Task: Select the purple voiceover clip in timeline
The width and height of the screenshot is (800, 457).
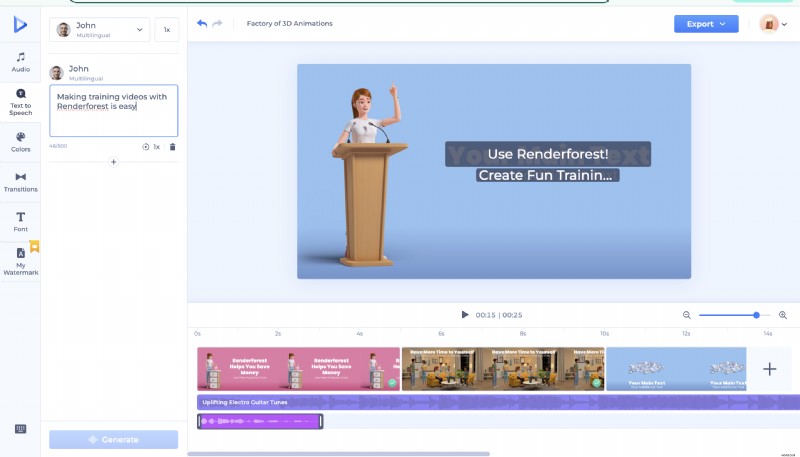Action: (260, 421)
